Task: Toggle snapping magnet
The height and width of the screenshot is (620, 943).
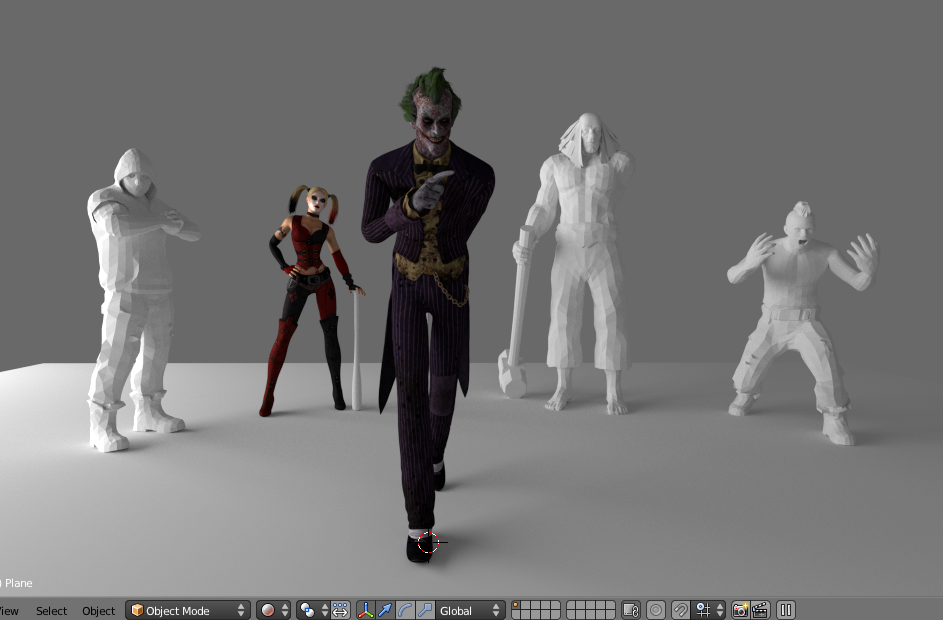Action: (680, 610)
